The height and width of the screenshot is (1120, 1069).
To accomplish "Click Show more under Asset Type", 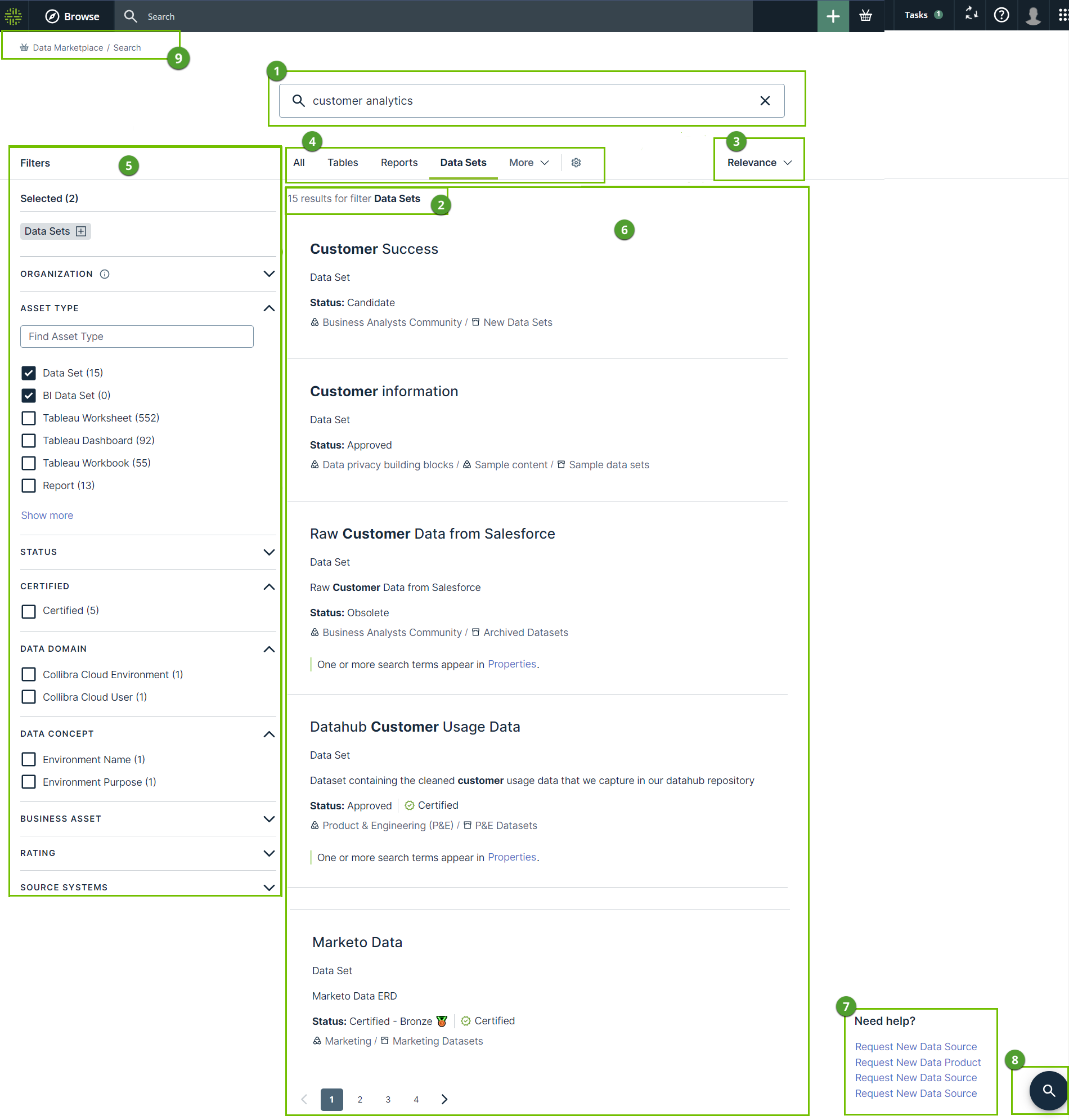I will pos(47,516).
